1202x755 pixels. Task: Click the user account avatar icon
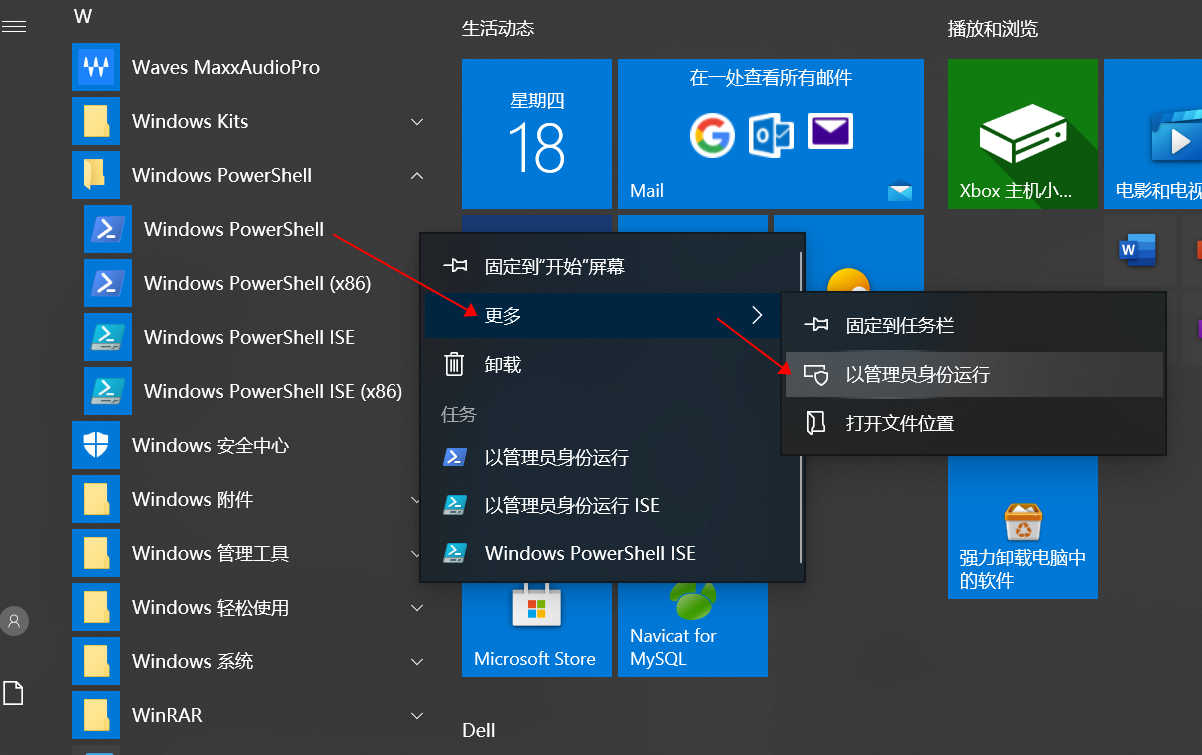pos(14,621)
